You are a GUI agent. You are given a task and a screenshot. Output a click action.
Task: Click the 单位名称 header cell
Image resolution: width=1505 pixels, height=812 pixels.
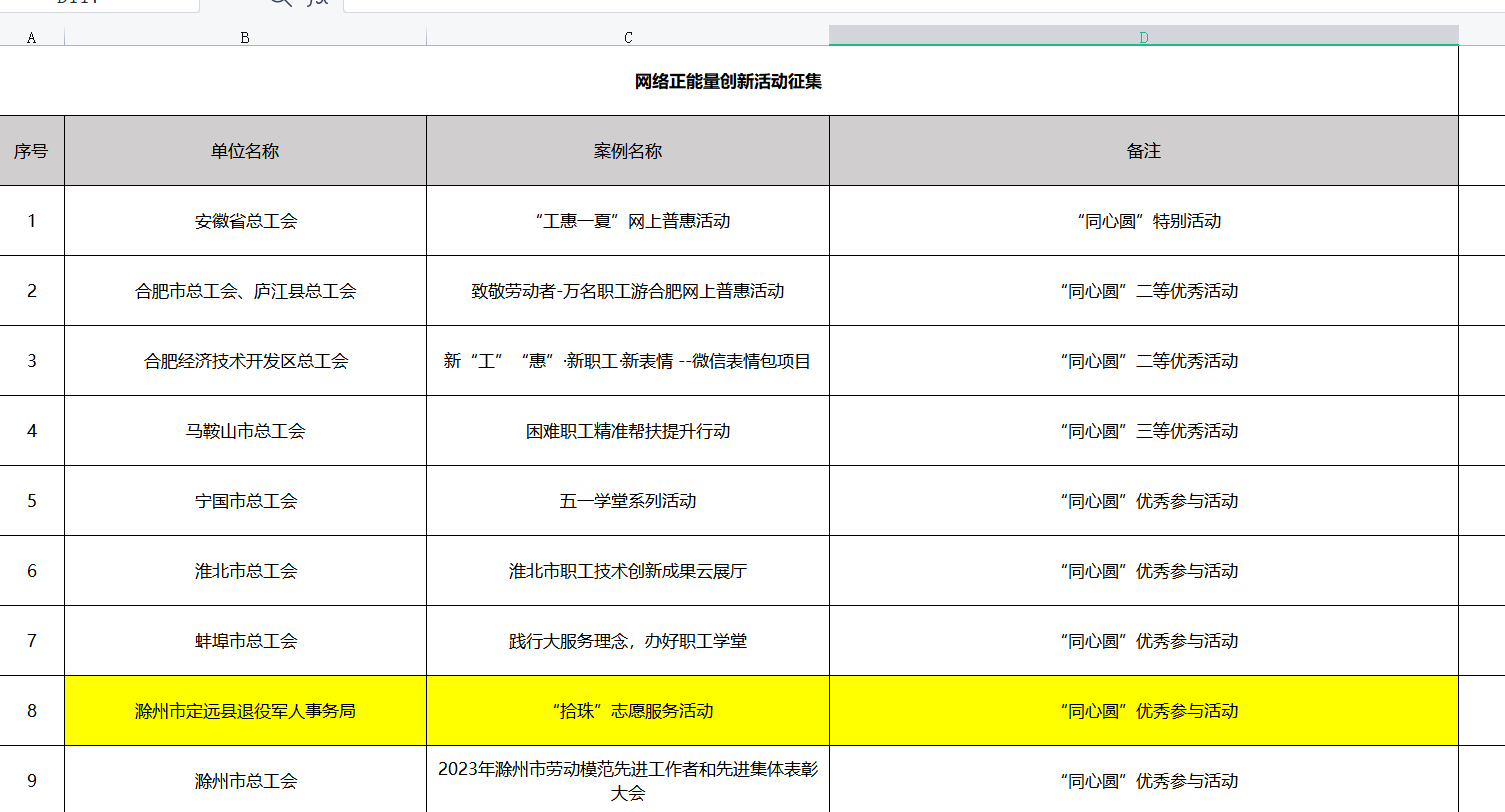point(245,151)
